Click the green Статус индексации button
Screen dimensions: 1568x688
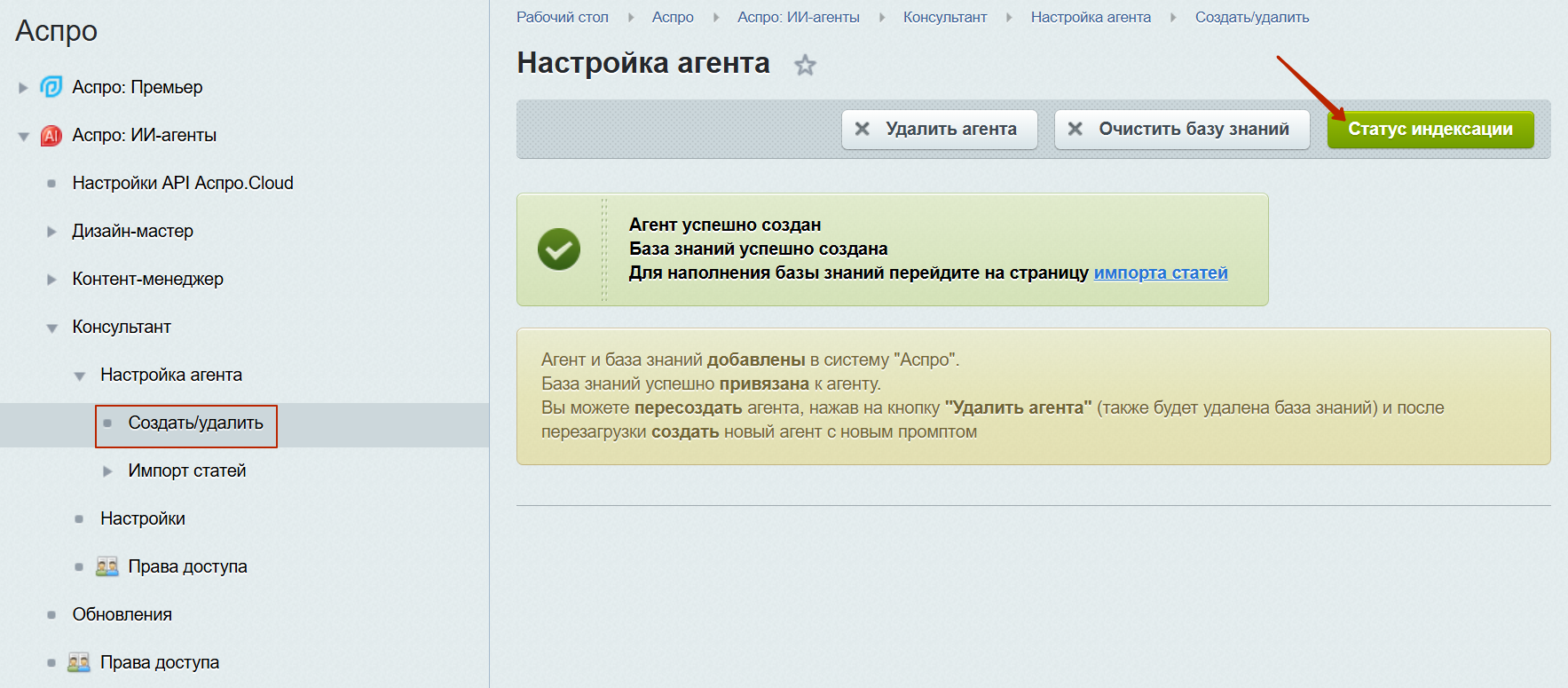pos(1430,130)
